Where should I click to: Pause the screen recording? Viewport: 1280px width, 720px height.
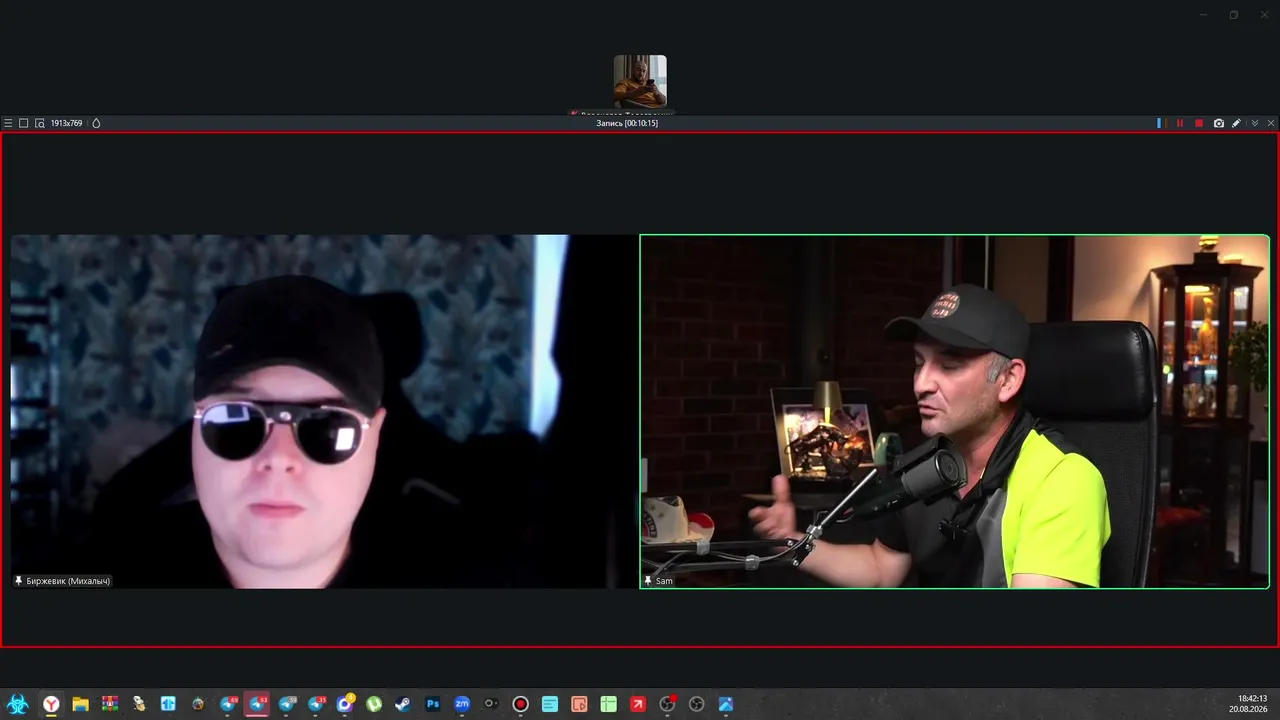1180,123
